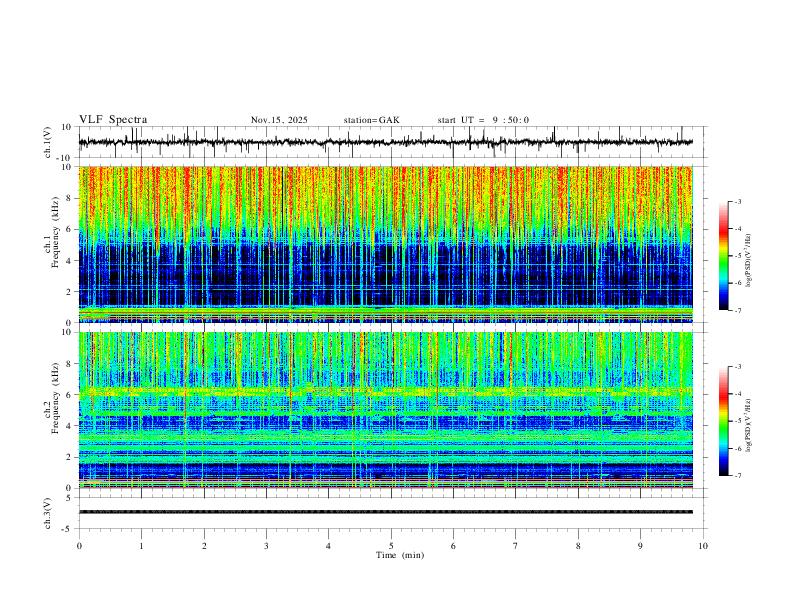Click the ch.2 Frequency (kHz) axis label

(x=52, y=398)
